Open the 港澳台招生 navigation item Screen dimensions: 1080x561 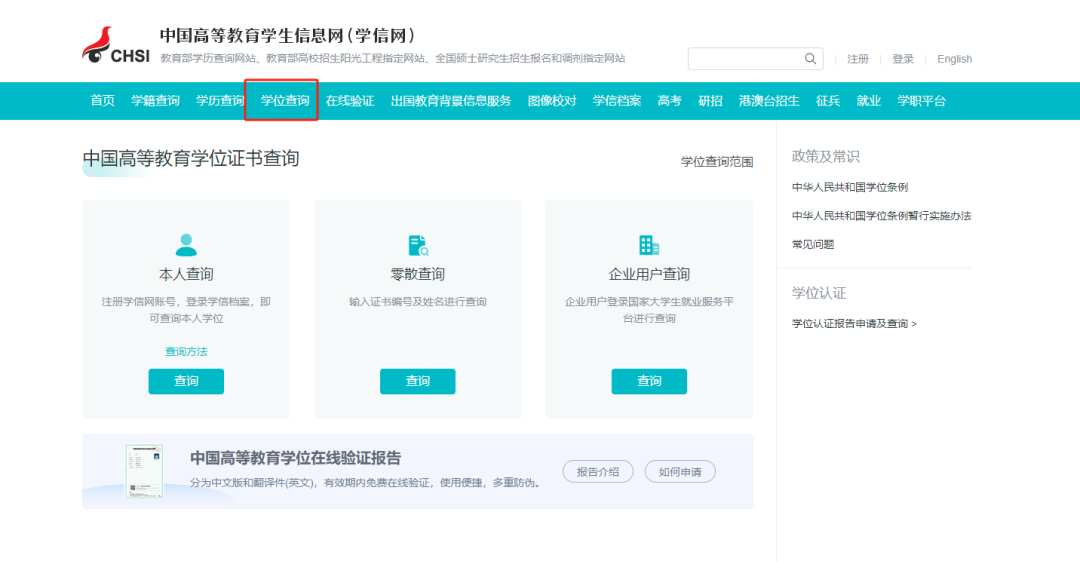[769, 101]
